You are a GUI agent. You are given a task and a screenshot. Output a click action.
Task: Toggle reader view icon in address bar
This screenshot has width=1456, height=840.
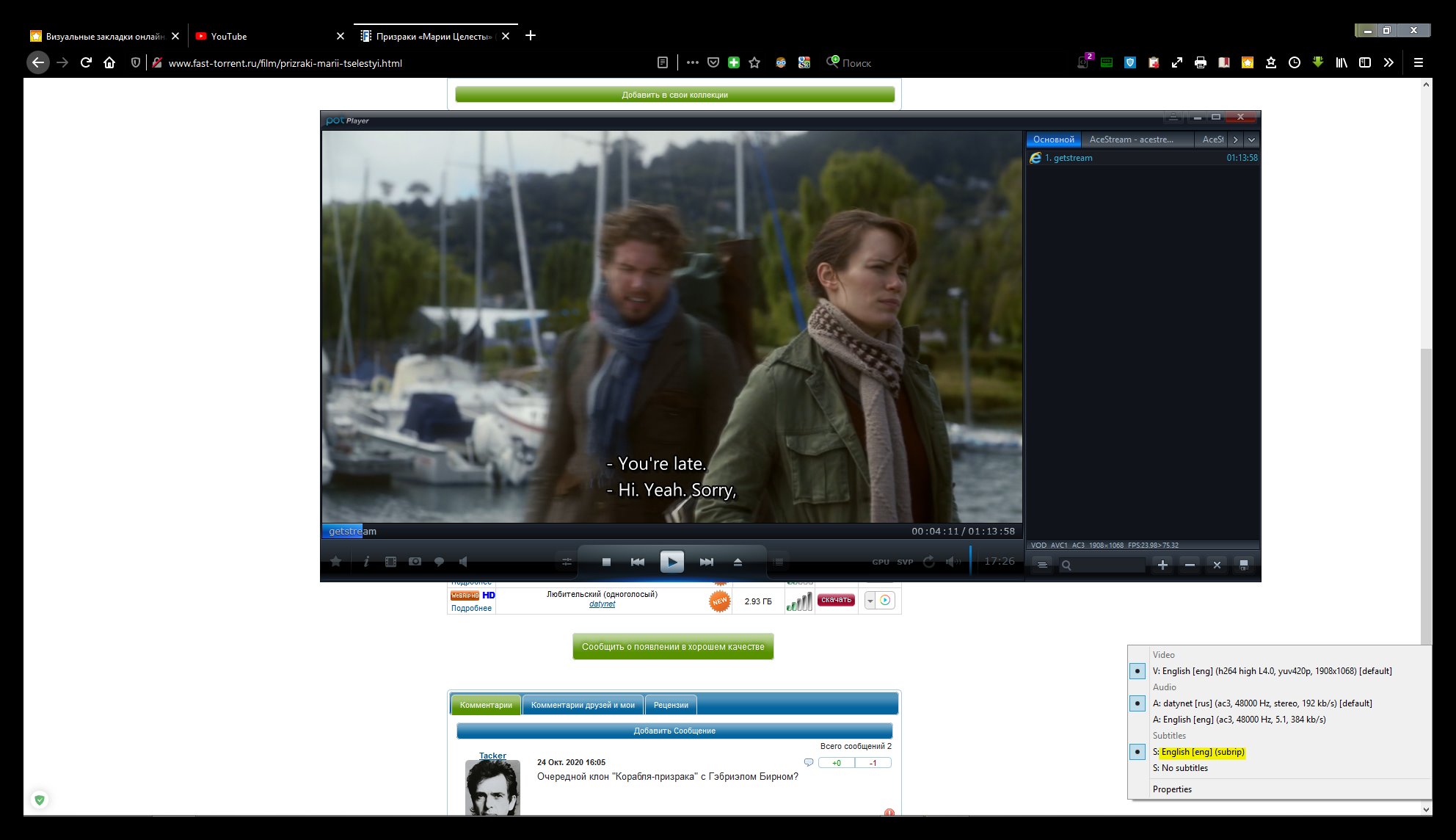(x=663, y=62)
